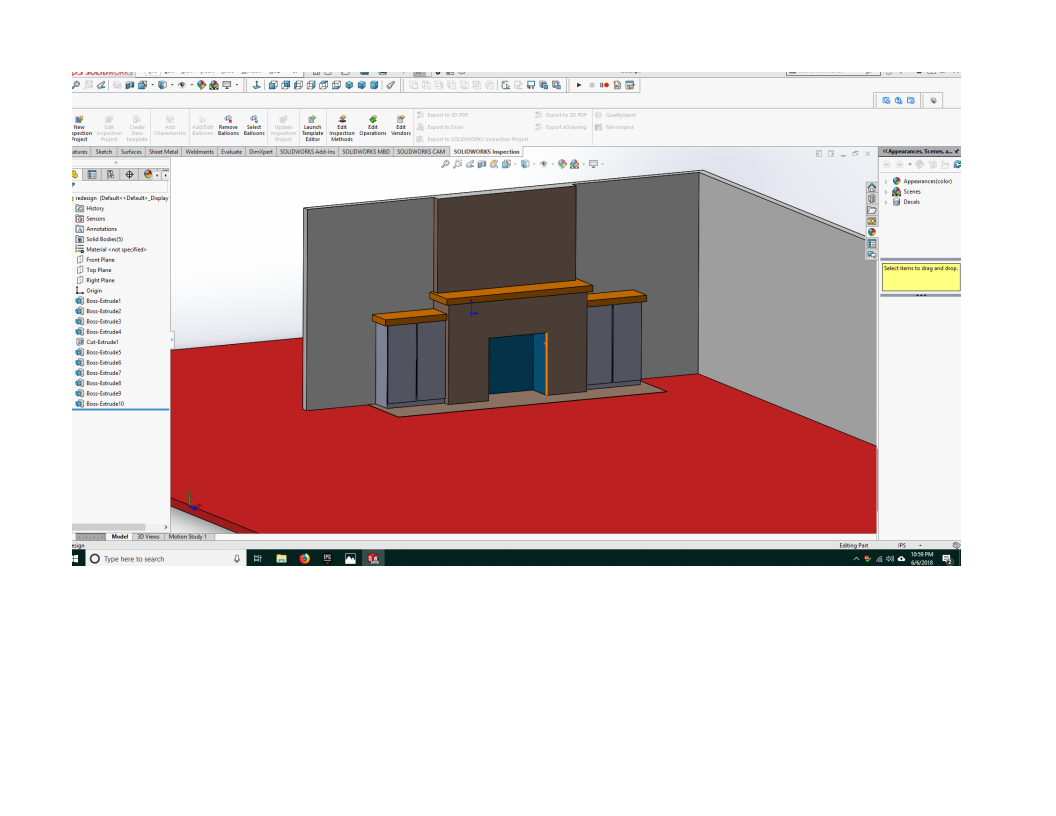The height and width of the screenshot is (816, 1056).
Task: Click the Record/Pause Macro button
Action: point(604,85)
